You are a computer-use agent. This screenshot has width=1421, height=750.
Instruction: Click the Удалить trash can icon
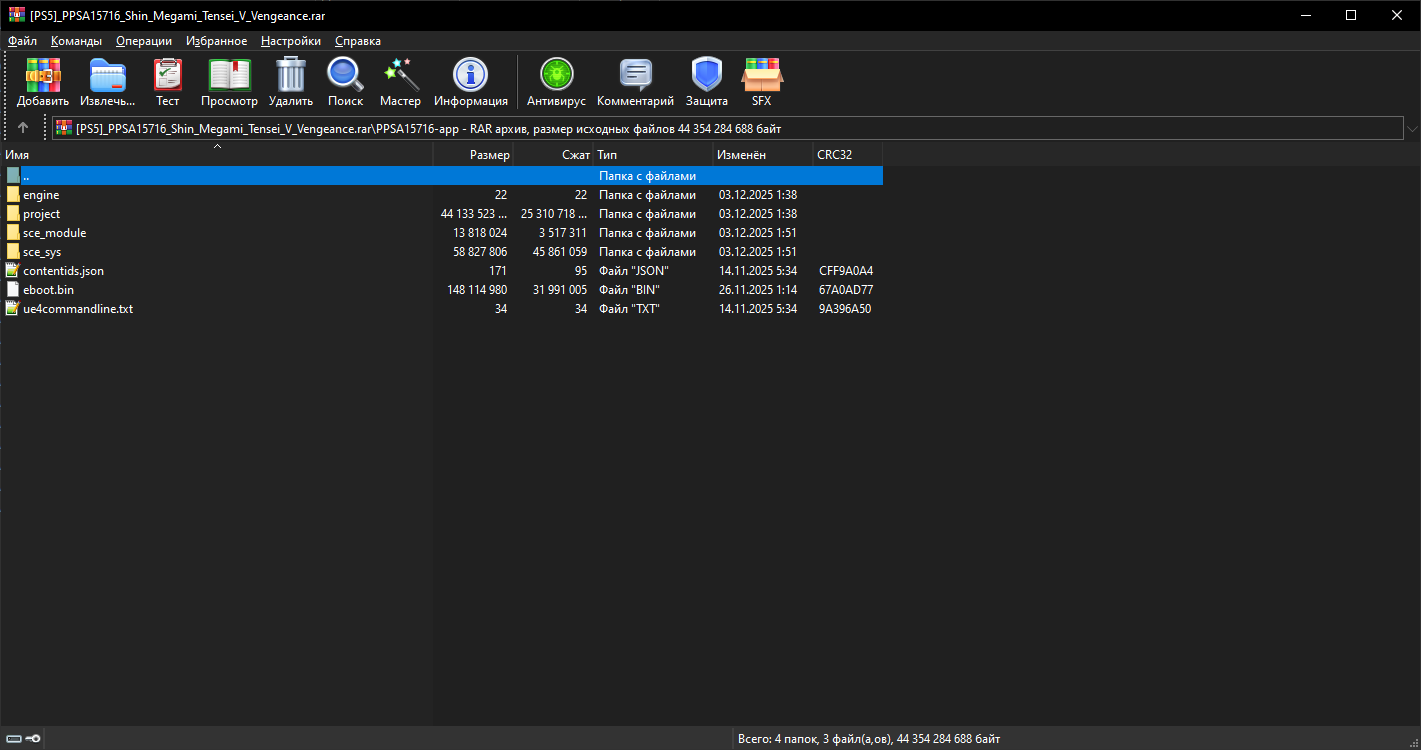coord(290,75)
